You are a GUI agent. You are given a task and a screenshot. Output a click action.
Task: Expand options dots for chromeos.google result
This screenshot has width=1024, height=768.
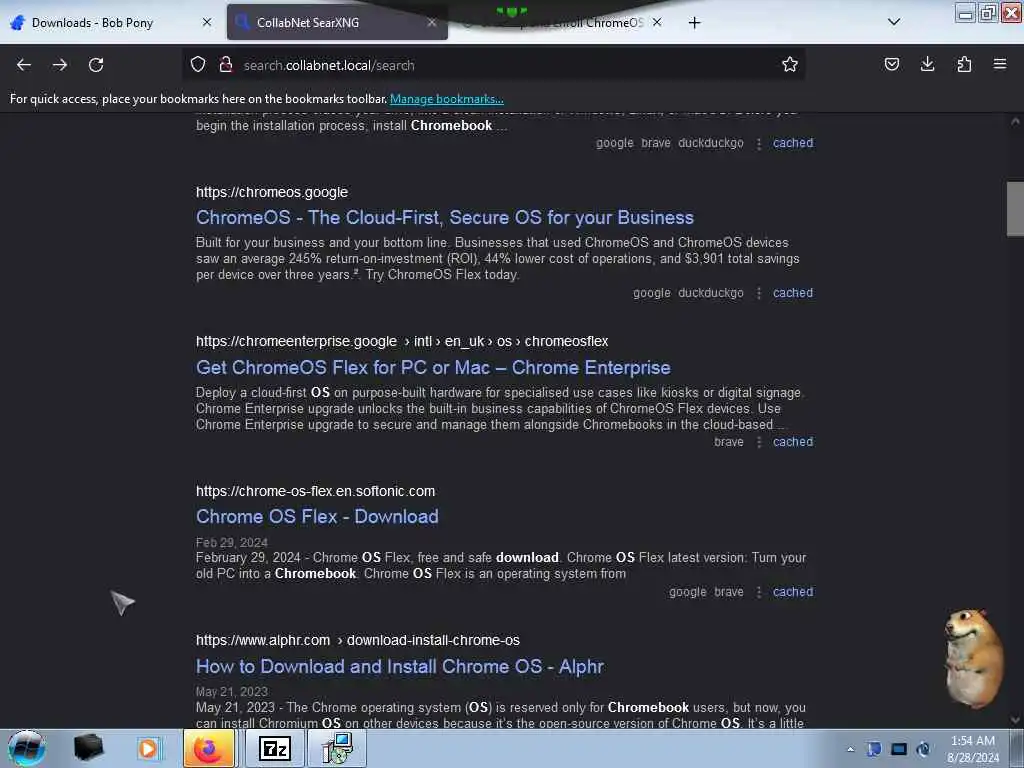758,293
